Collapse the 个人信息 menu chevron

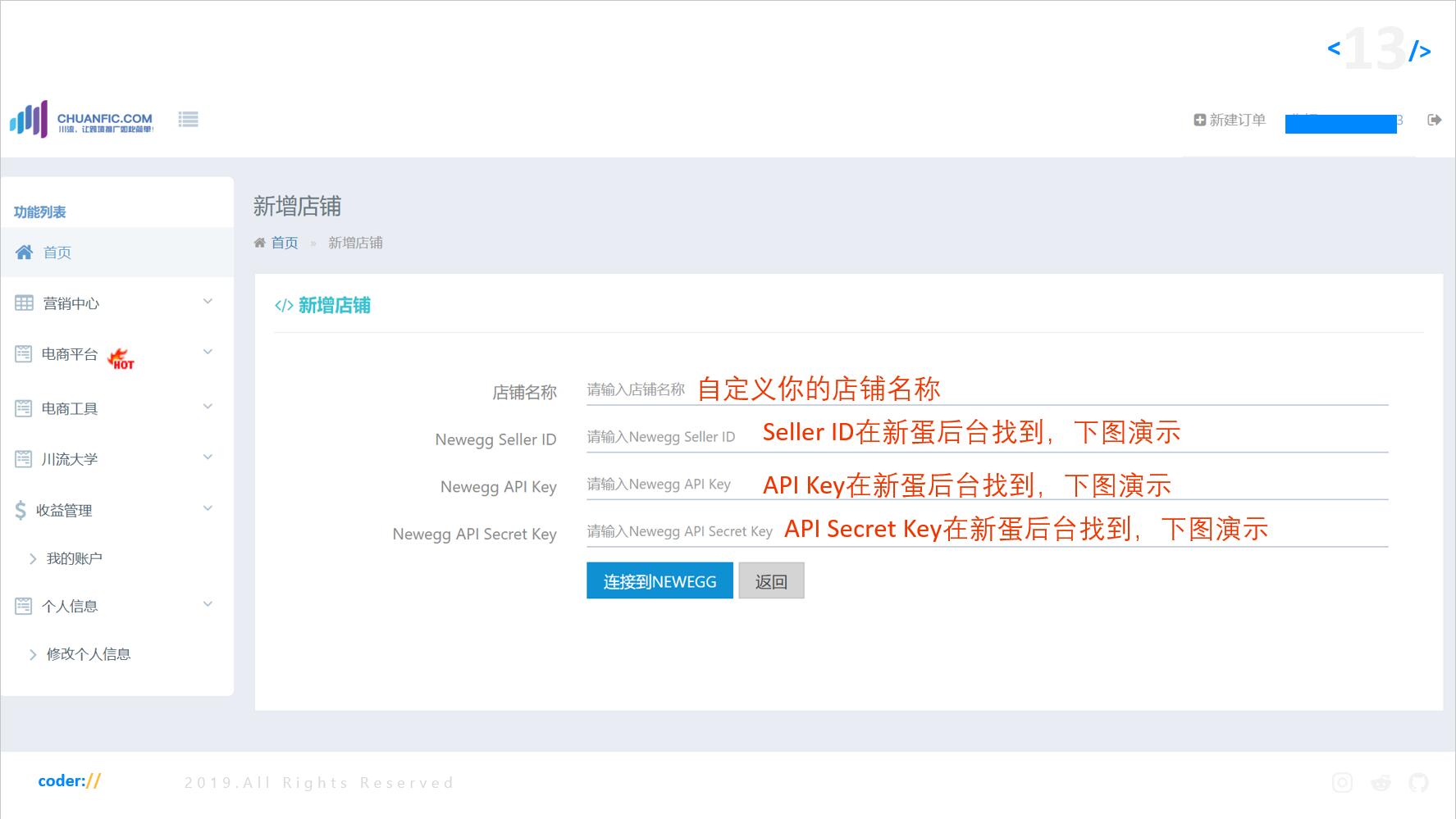coord(208,604)
